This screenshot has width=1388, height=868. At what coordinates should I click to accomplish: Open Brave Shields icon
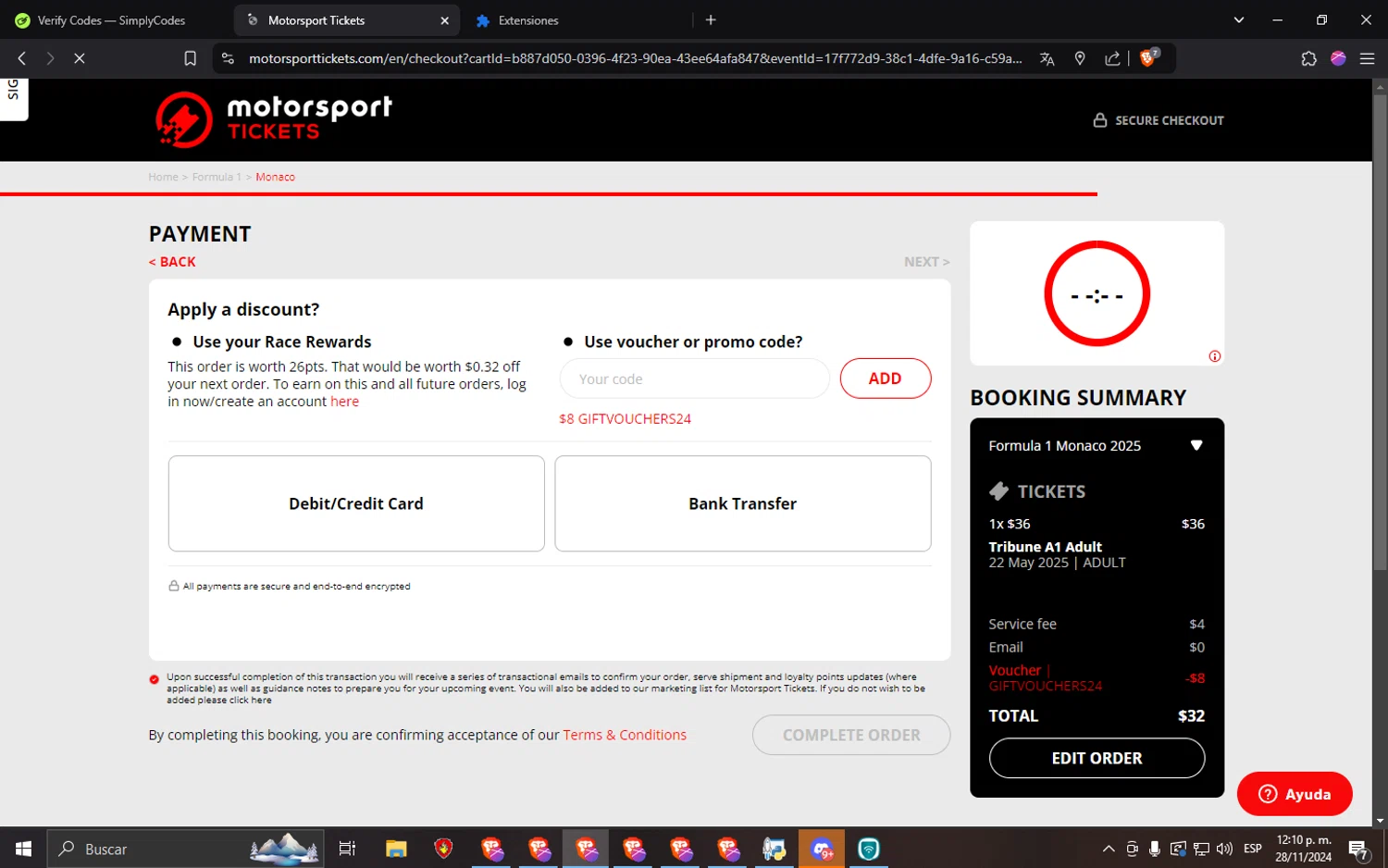1149,57
